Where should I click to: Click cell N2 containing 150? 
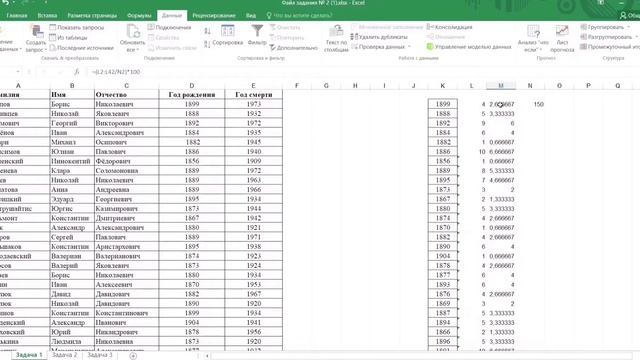tap(530, 104)
